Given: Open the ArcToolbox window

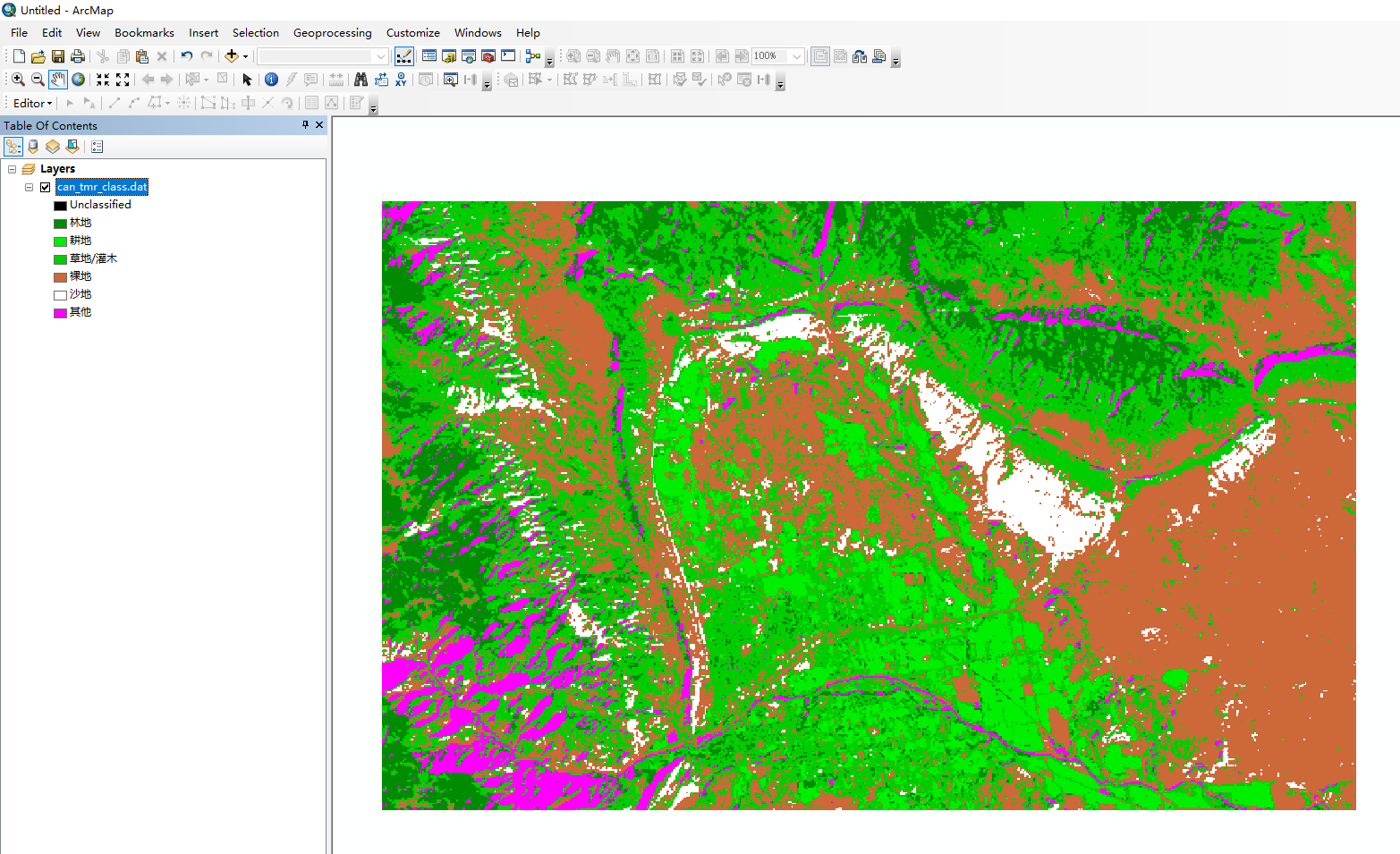Looking at the screenshot, I should [x=488, y=55].
